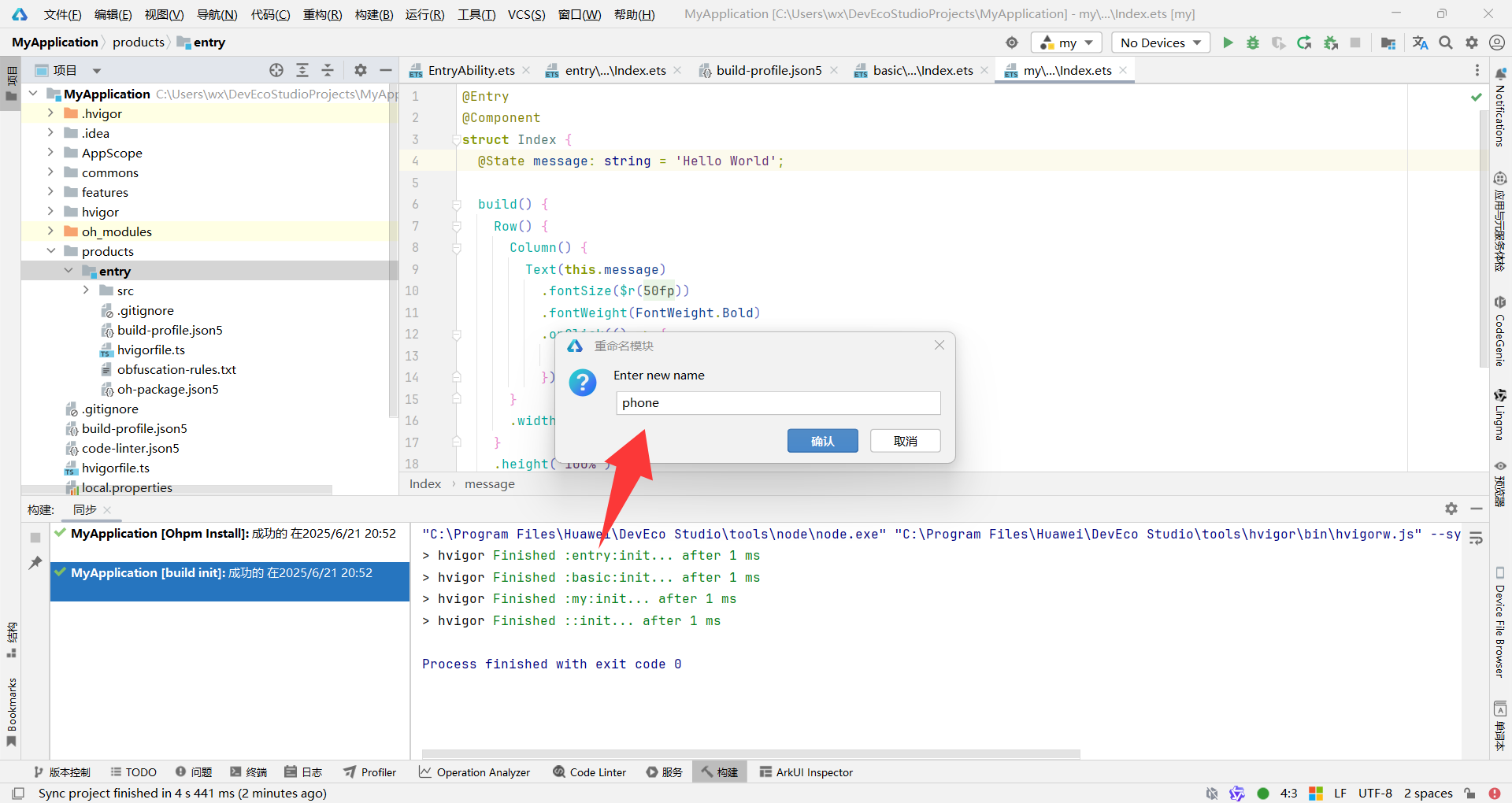Open the VCS(S) menu

click(526, 14)
